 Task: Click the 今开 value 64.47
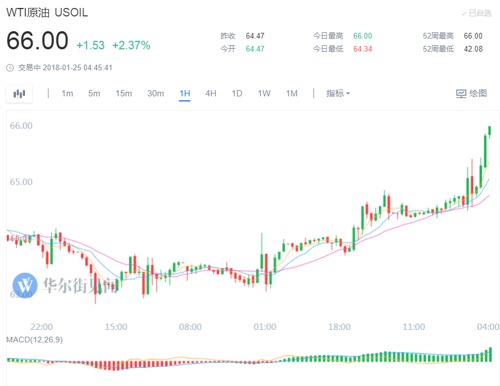pyautogui.click(x=255, y=49)
